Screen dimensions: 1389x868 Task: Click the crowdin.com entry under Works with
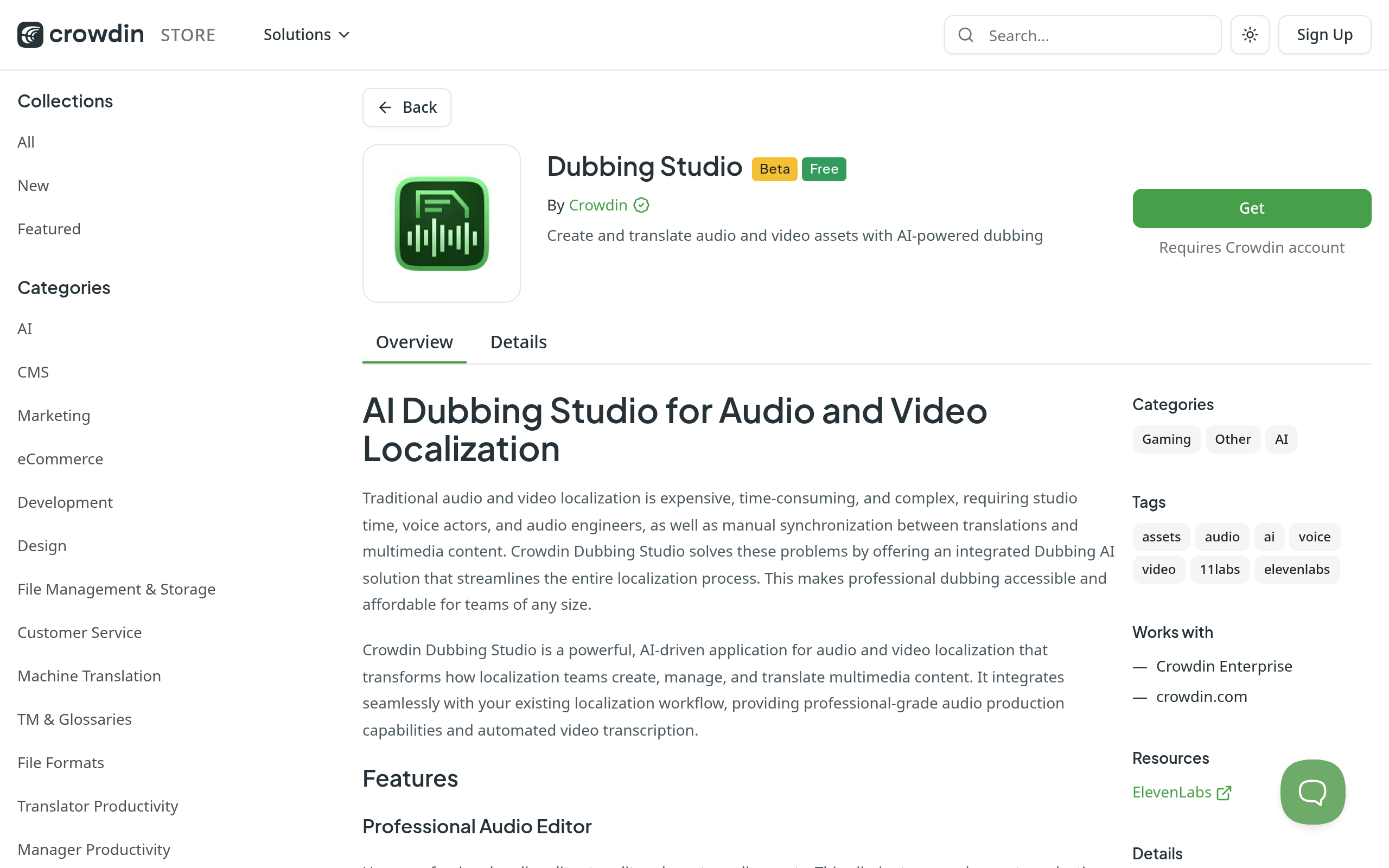(1201, 697)
